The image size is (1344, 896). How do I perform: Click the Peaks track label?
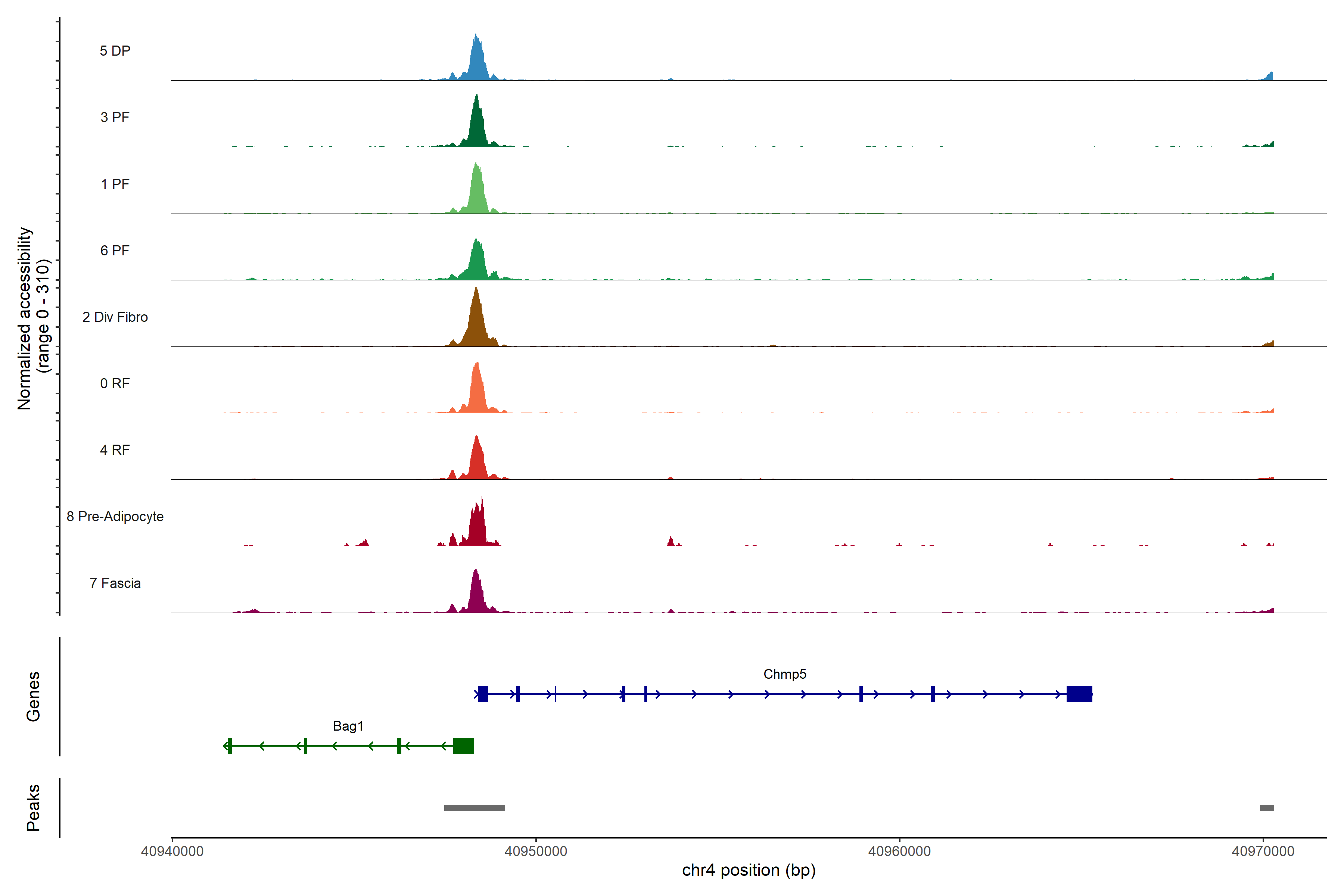click(x=33, y=808)
